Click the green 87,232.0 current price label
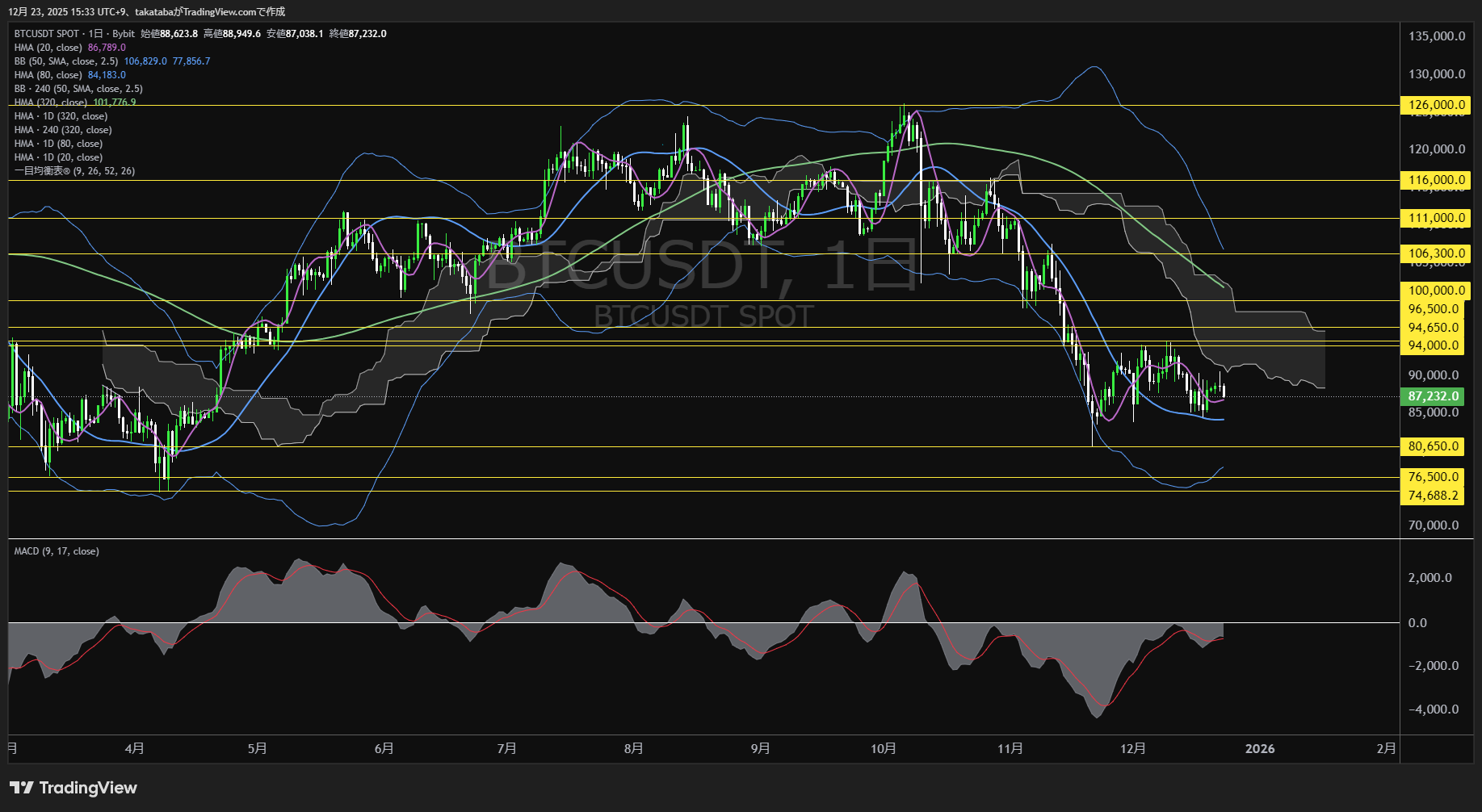 tap(1434, 396)
